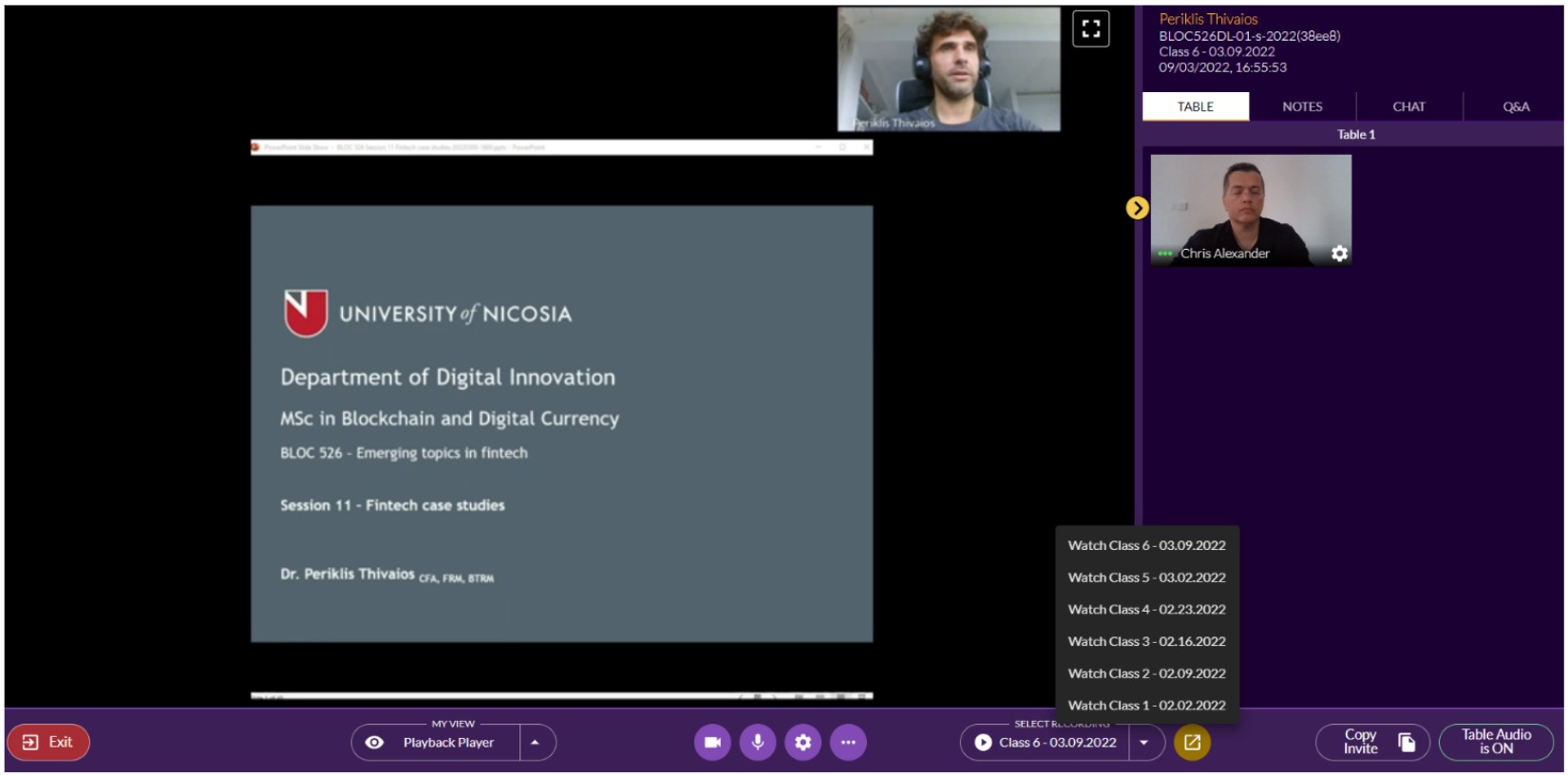Image resolution: width=1568 pixels, height=775 pixels.
Task: Collapse the Select Recording dropdown arrow
Action: pos(1144,743)
